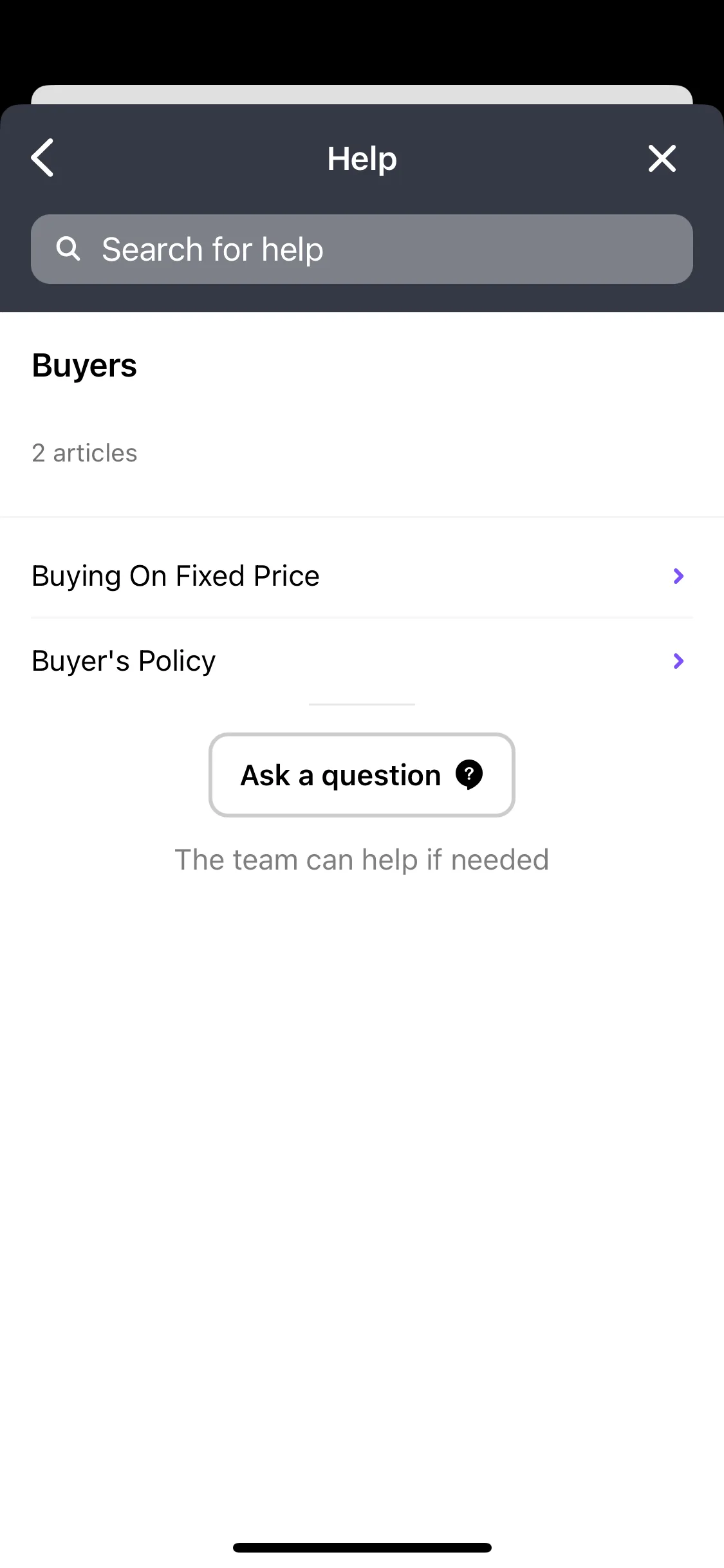
Task: Click the 'question' word inside the outlined button
Action: tap(381, 776)
